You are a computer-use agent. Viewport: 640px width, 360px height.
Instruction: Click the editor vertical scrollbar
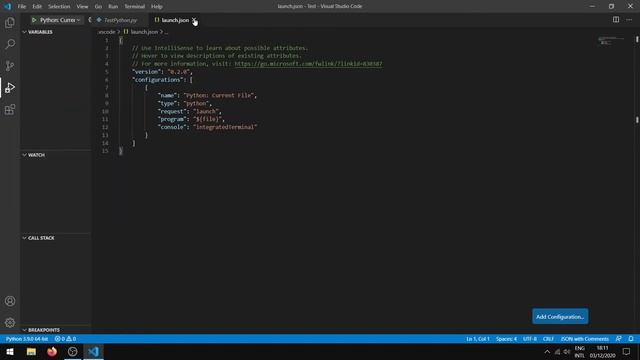point(637,184)
